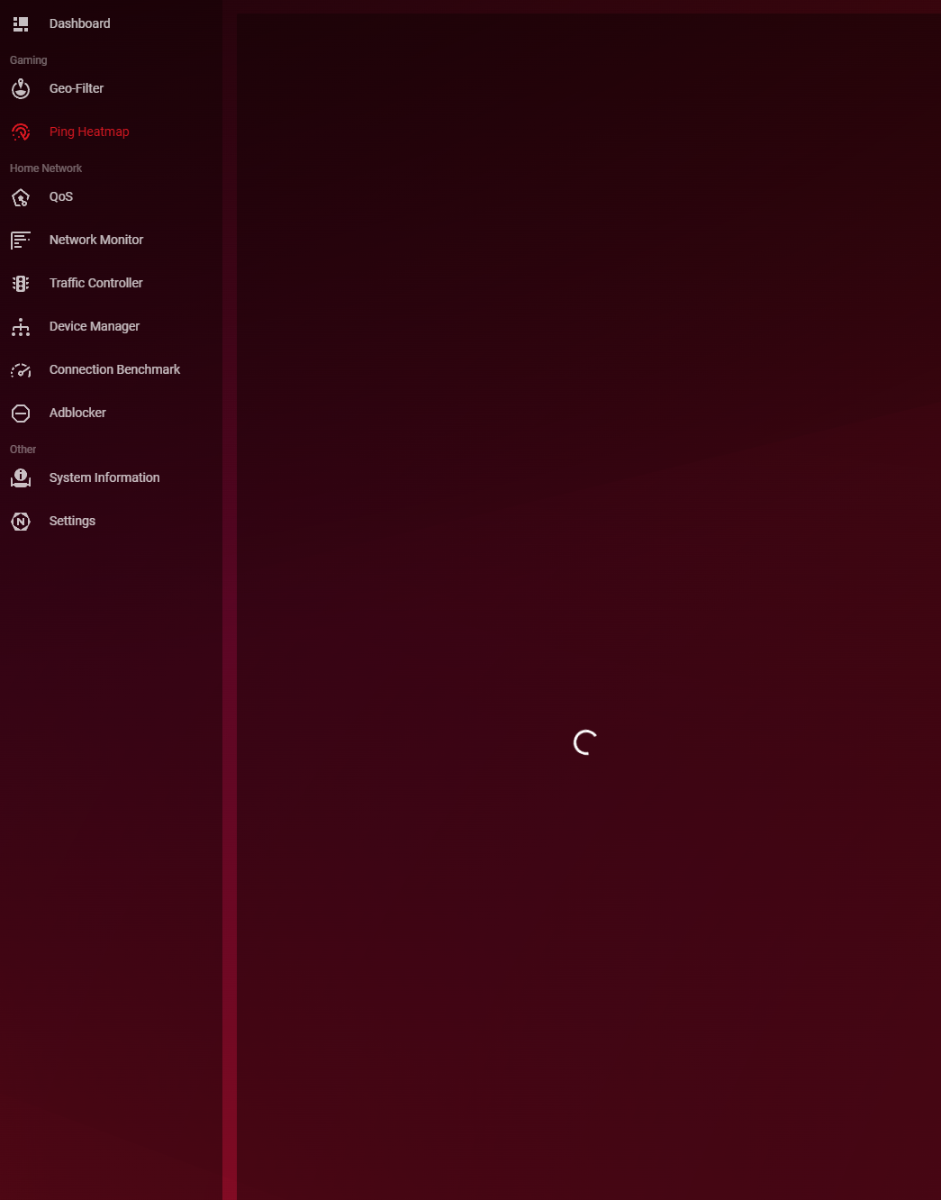
Task: Click the Ping Heatmap fingerprint icon
Action: pos(21,132)
